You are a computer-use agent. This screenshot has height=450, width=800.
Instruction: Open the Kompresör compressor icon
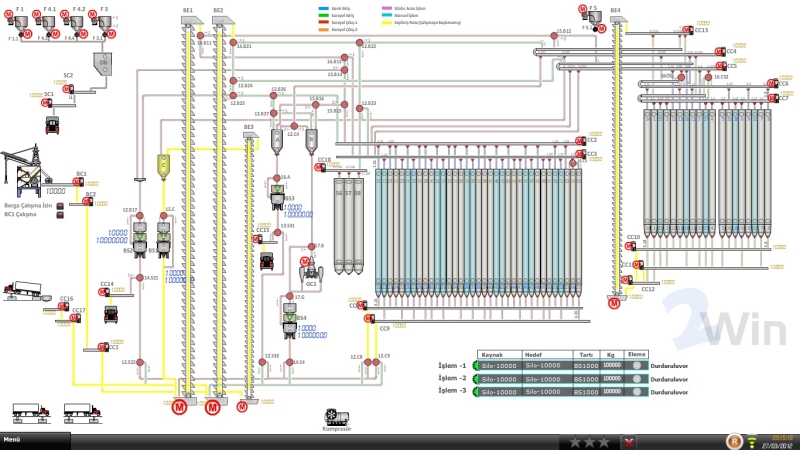[330, 416]
